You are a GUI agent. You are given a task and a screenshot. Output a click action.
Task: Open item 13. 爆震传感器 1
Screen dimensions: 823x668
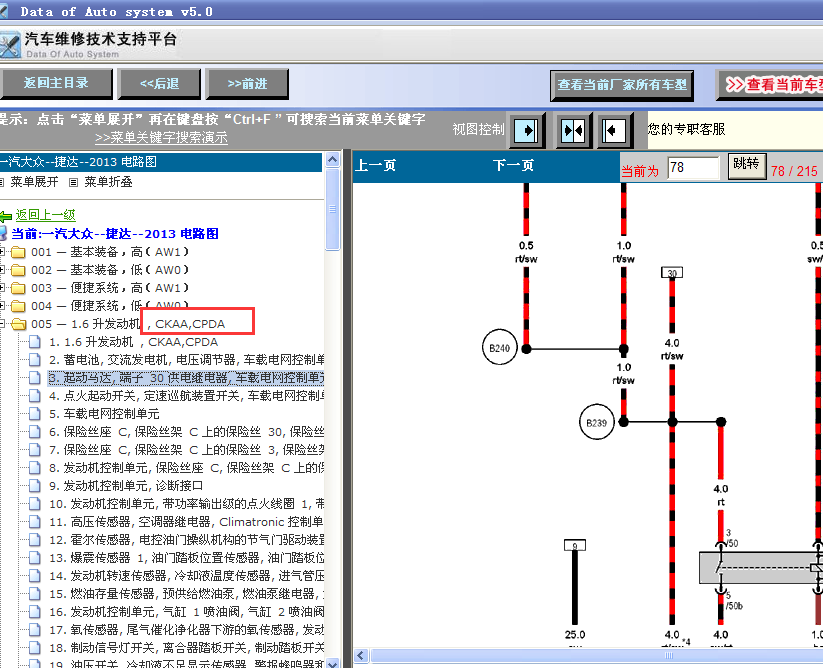186,558
